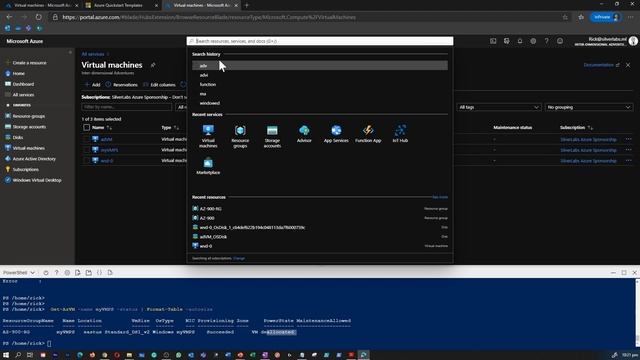Open new session icon in Cloud Shell

tap(89, 273)
